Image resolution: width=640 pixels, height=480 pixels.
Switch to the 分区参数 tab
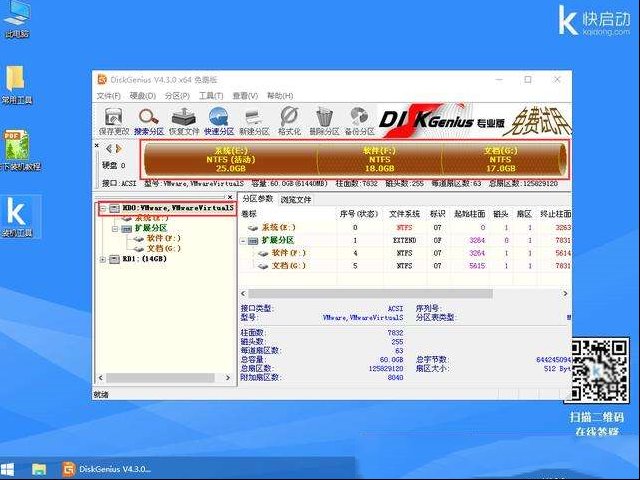[258, 199]
